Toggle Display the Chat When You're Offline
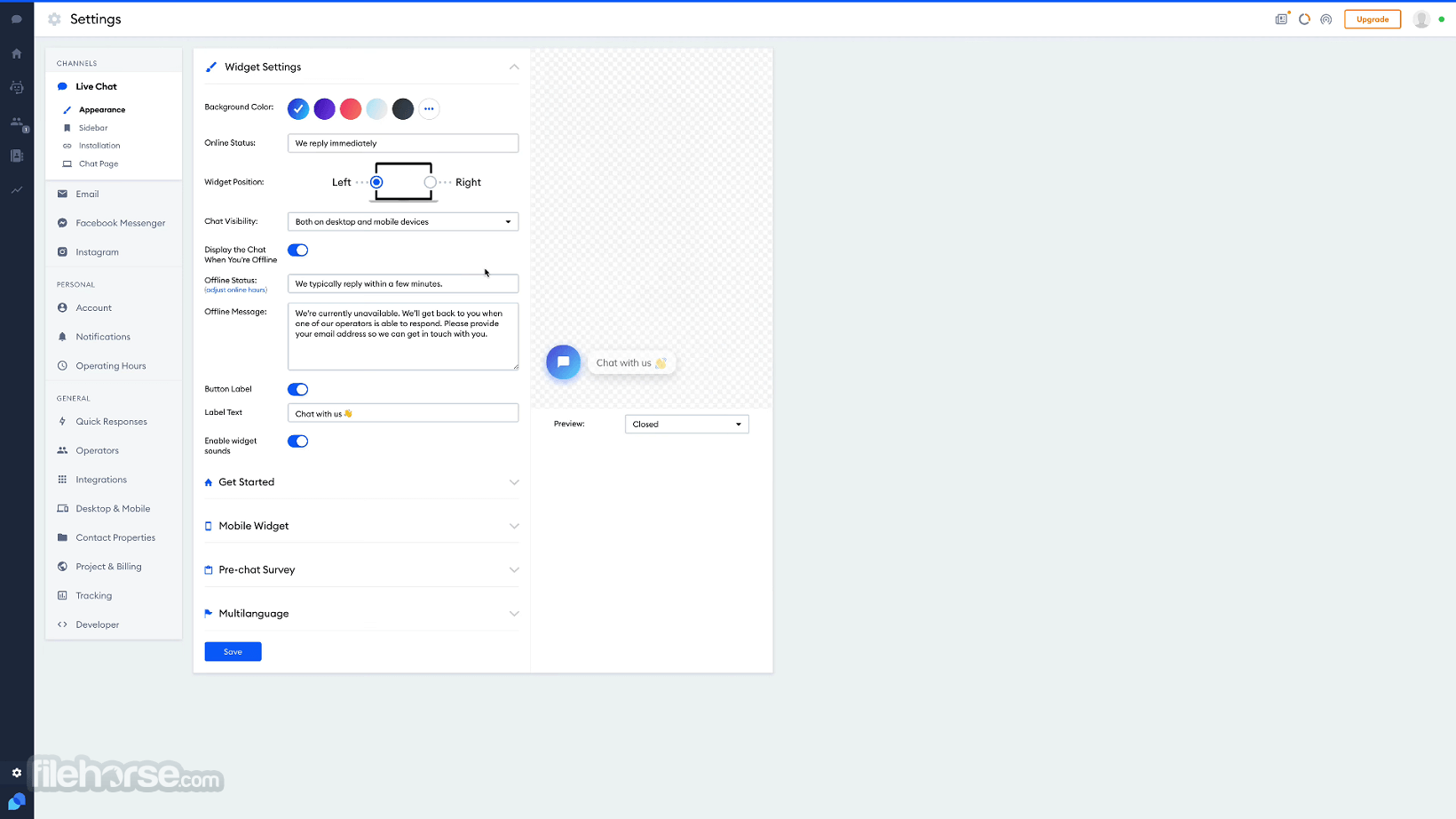The height and width of the screenshot is (819, 1456). coord(298,250)
